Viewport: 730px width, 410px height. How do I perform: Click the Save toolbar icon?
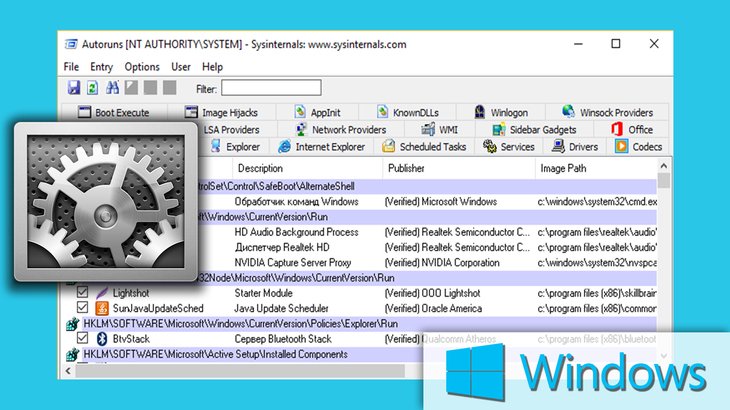pos(74,87)
